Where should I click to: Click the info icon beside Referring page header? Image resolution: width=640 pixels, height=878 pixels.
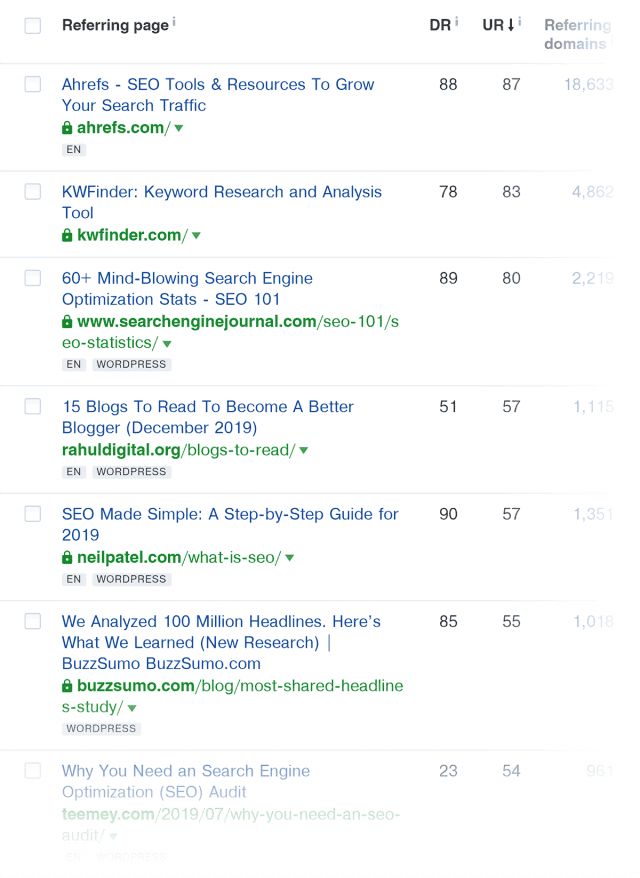(x=174, y=22)
